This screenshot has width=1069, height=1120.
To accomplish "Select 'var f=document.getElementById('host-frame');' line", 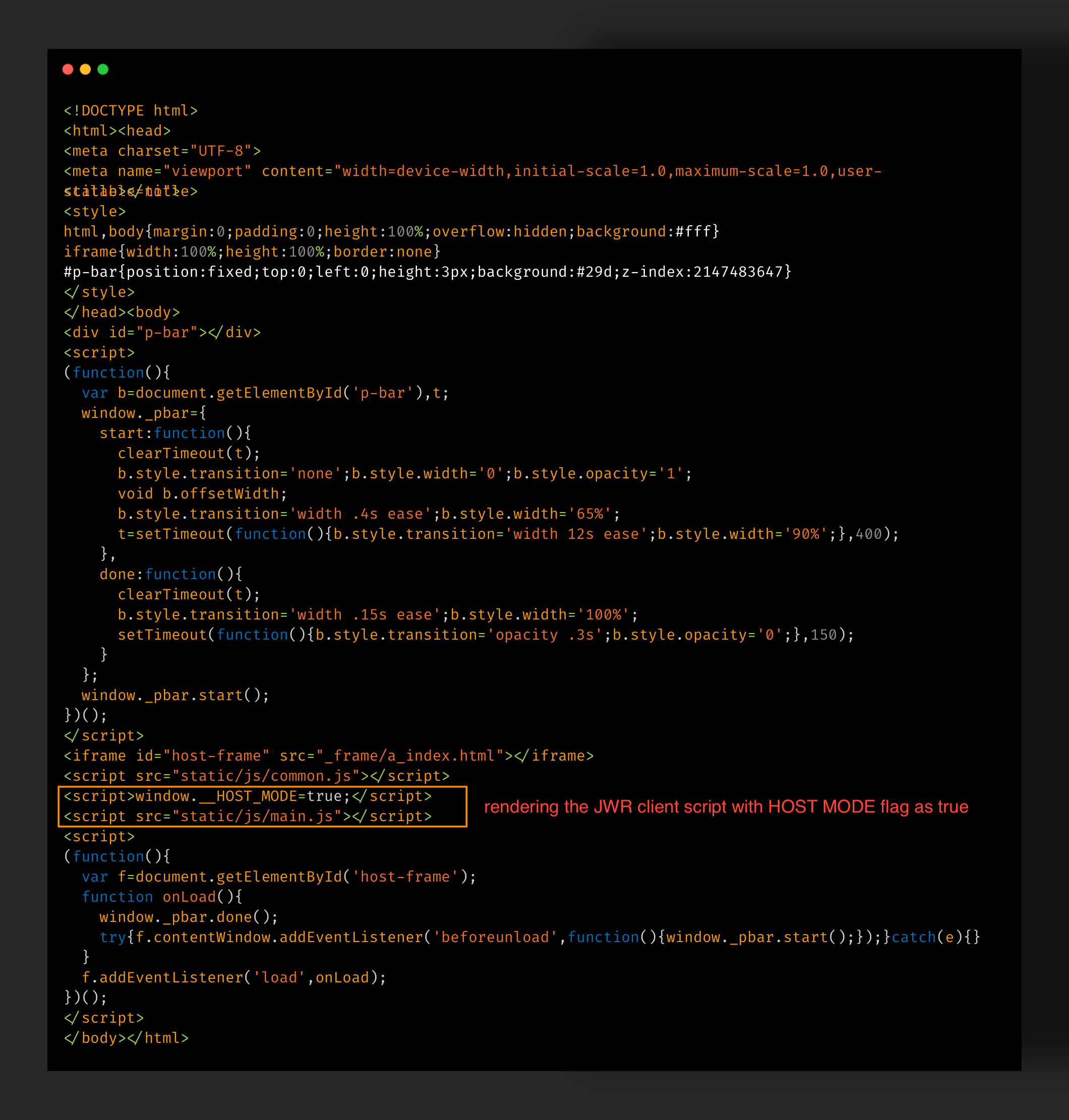I will tap(279, 877).
